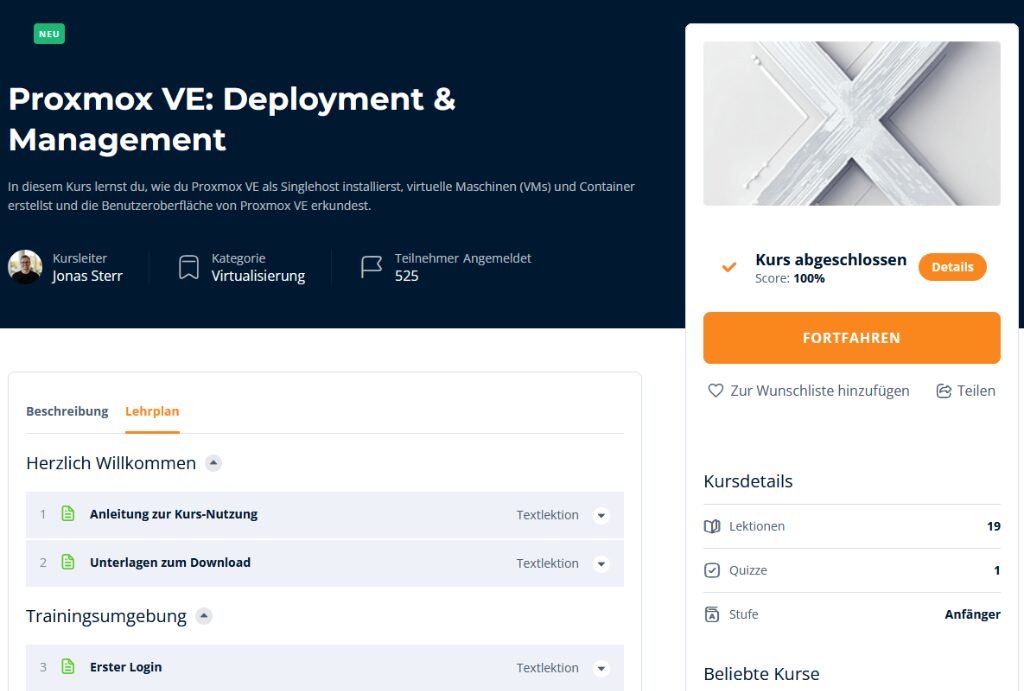Click the Quizze checkbox icon

pos(712,570)
